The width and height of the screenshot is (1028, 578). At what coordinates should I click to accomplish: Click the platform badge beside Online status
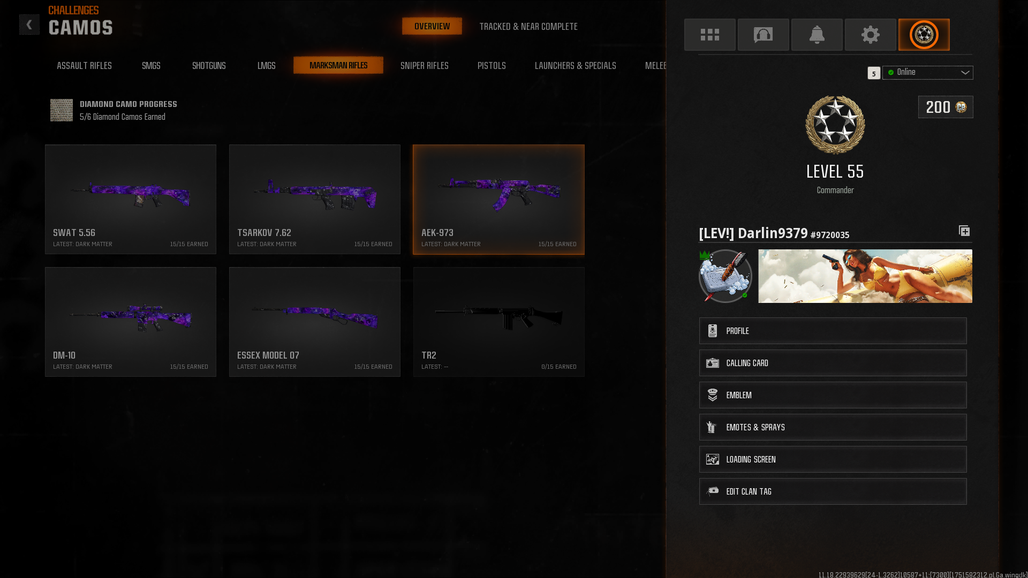tap(873, 73)
